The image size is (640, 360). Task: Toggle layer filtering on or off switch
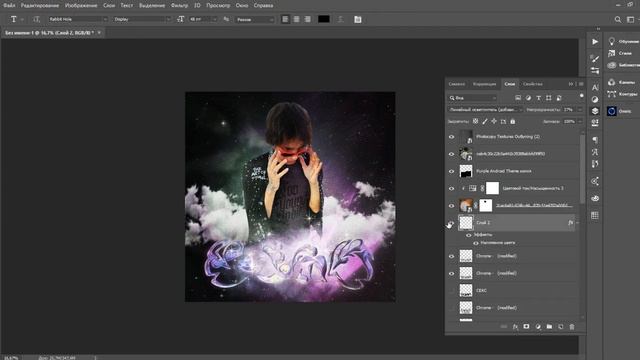point(581,96)
